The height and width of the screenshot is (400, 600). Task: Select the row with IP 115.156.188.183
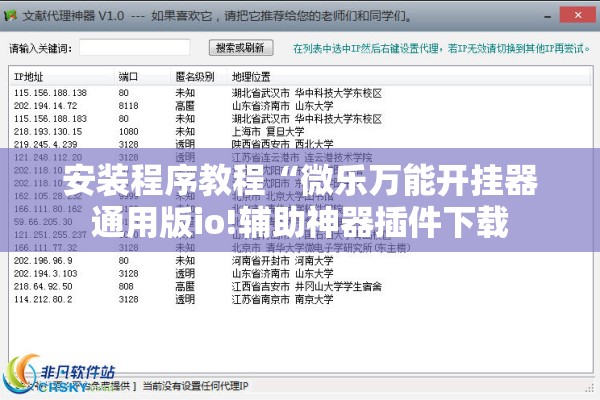pos(300,119)
